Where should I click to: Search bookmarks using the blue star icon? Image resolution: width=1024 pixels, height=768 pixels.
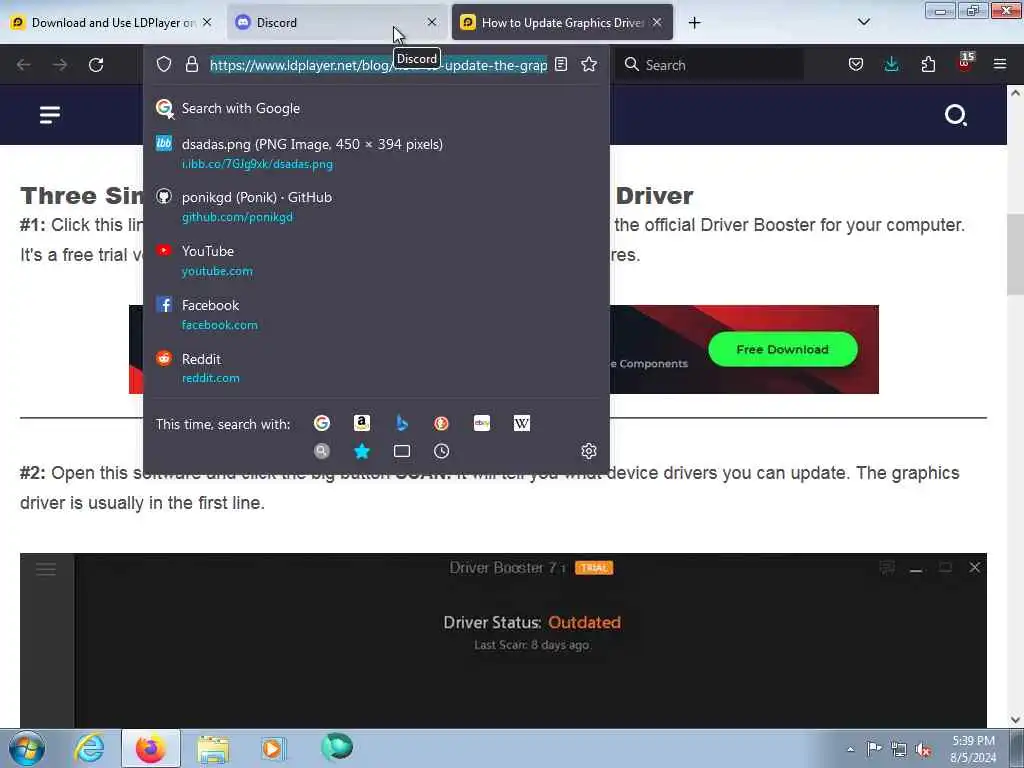tap(362, 451)
